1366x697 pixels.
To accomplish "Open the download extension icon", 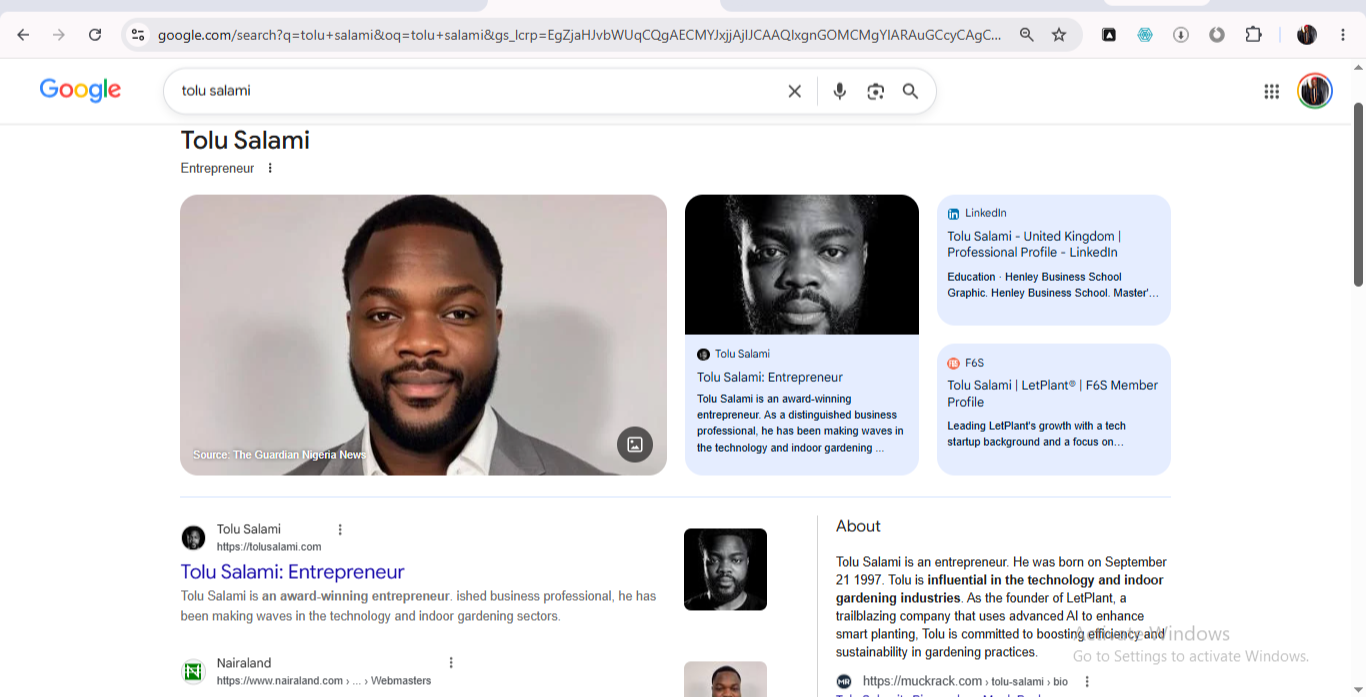I will pos(1181,35).
